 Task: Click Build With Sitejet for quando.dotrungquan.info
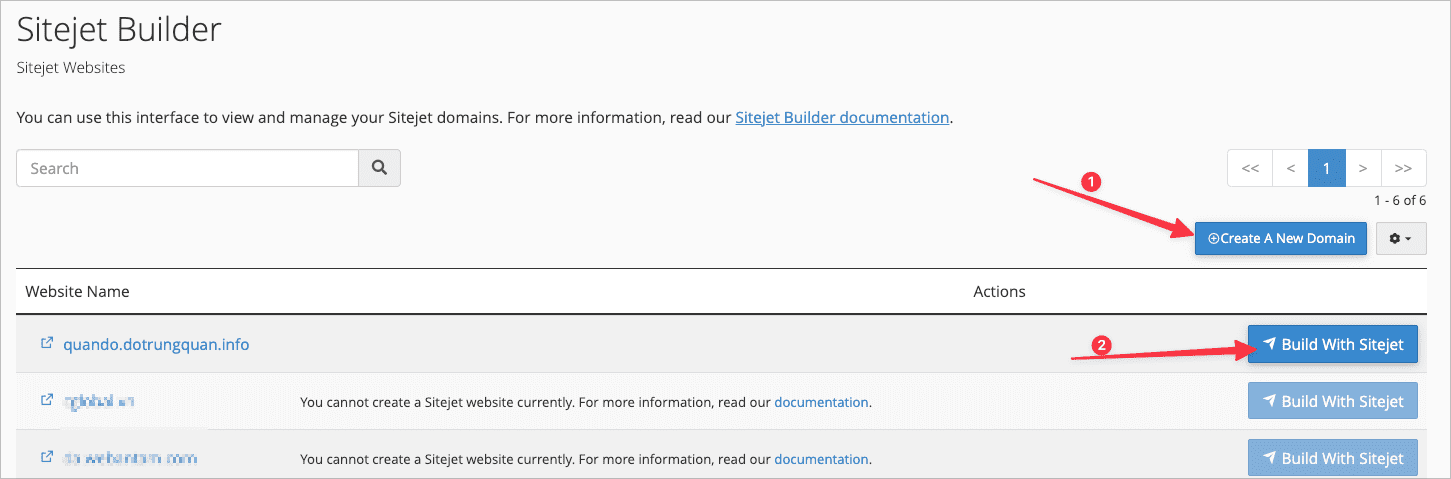pyautogui.click(x=1332, y=344)
